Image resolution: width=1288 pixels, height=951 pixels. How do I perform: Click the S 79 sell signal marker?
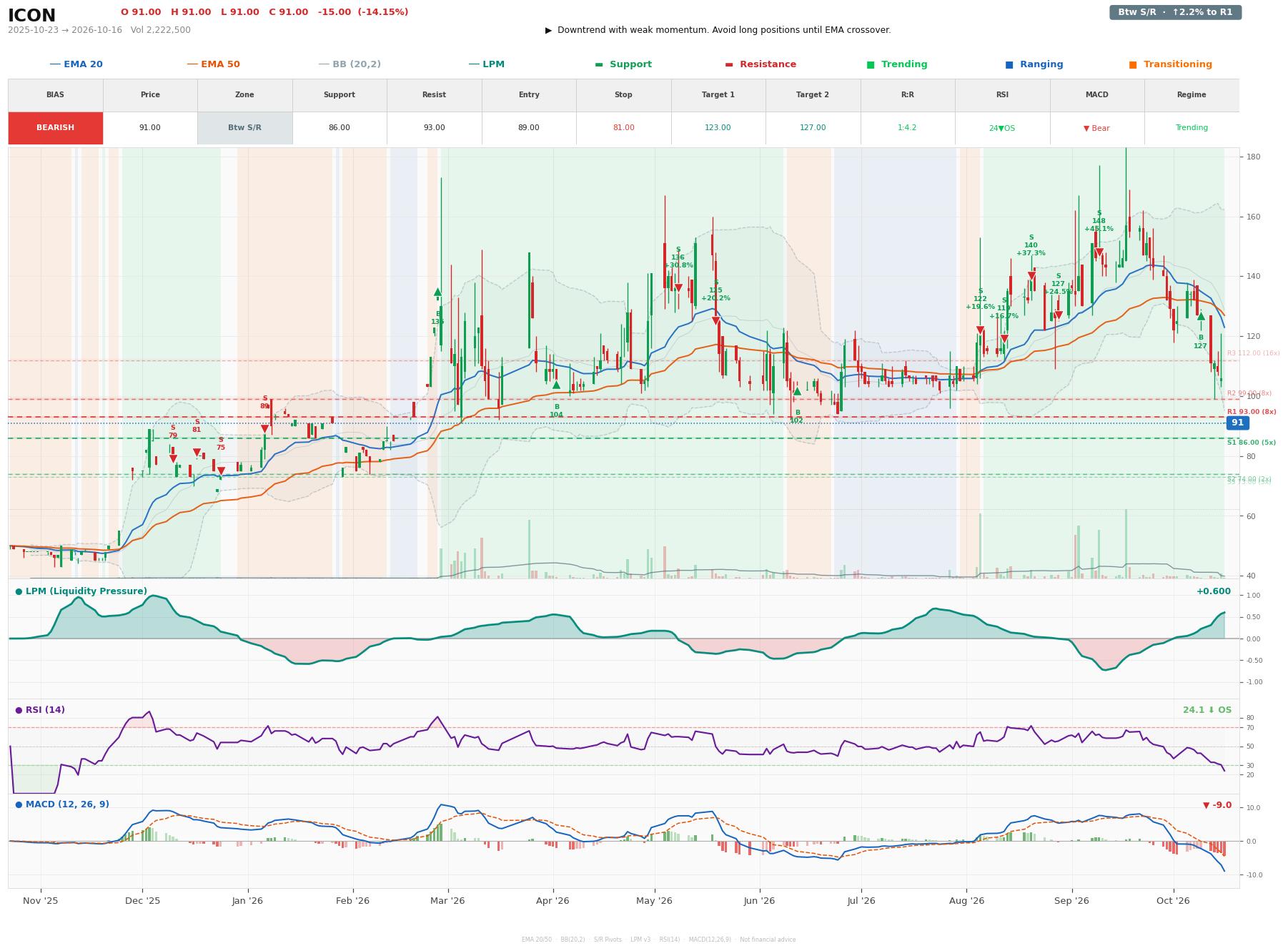coord(173,459)
